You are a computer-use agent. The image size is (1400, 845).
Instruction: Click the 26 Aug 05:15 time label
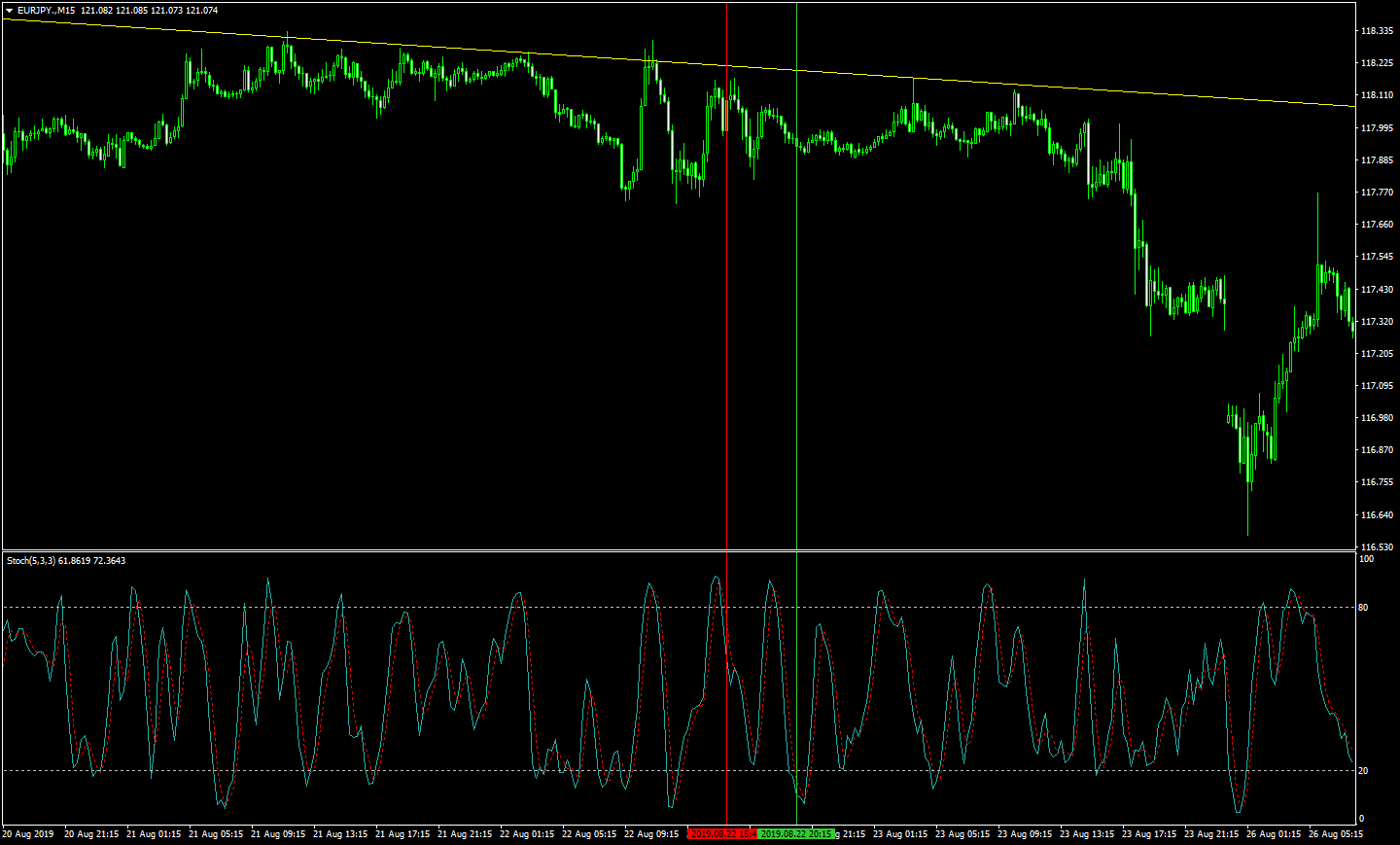[1336, 834]
